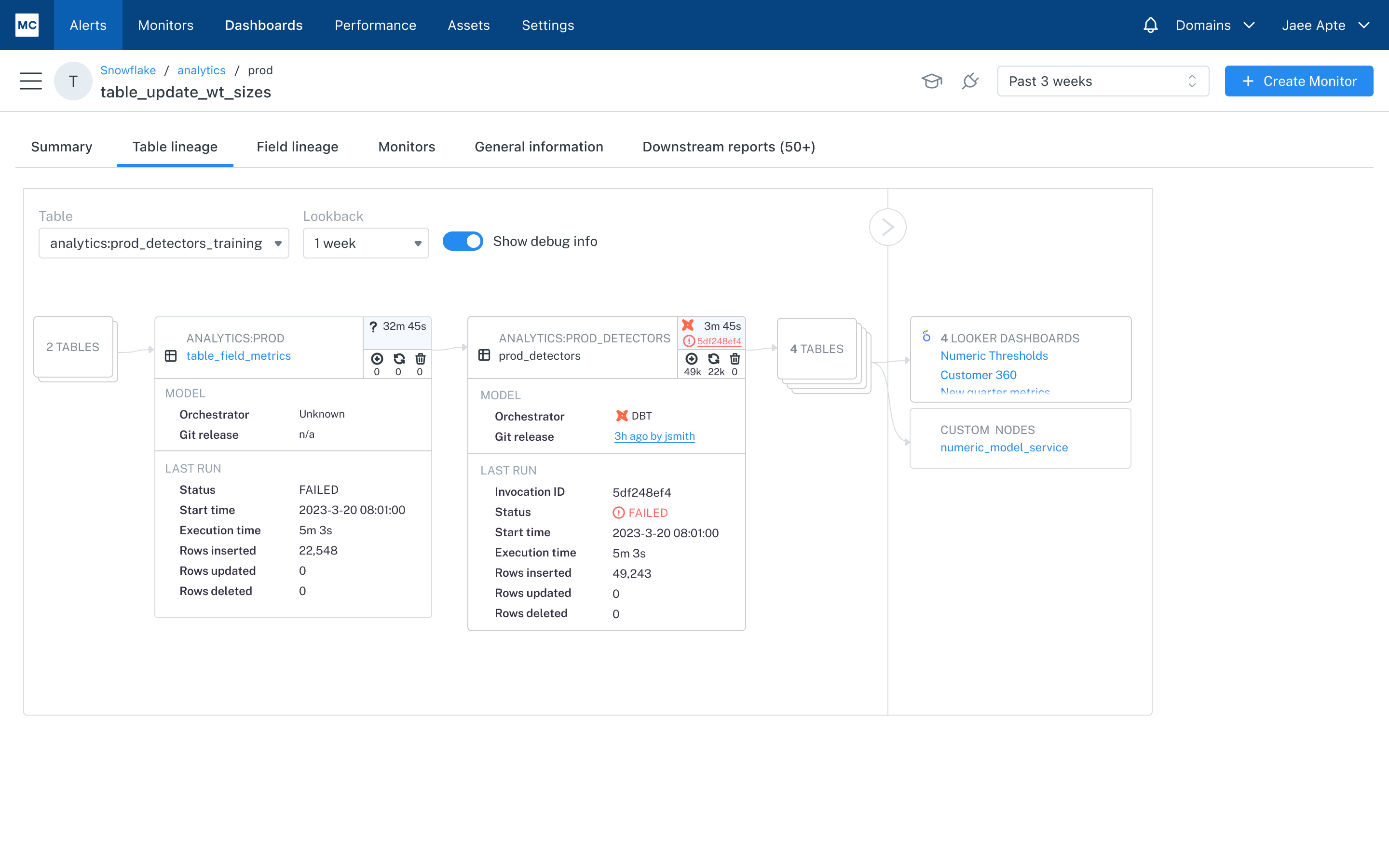
Task: Click the 4 LOOKER DASHBOARDS heading
Action: [x=1009, y=339]
